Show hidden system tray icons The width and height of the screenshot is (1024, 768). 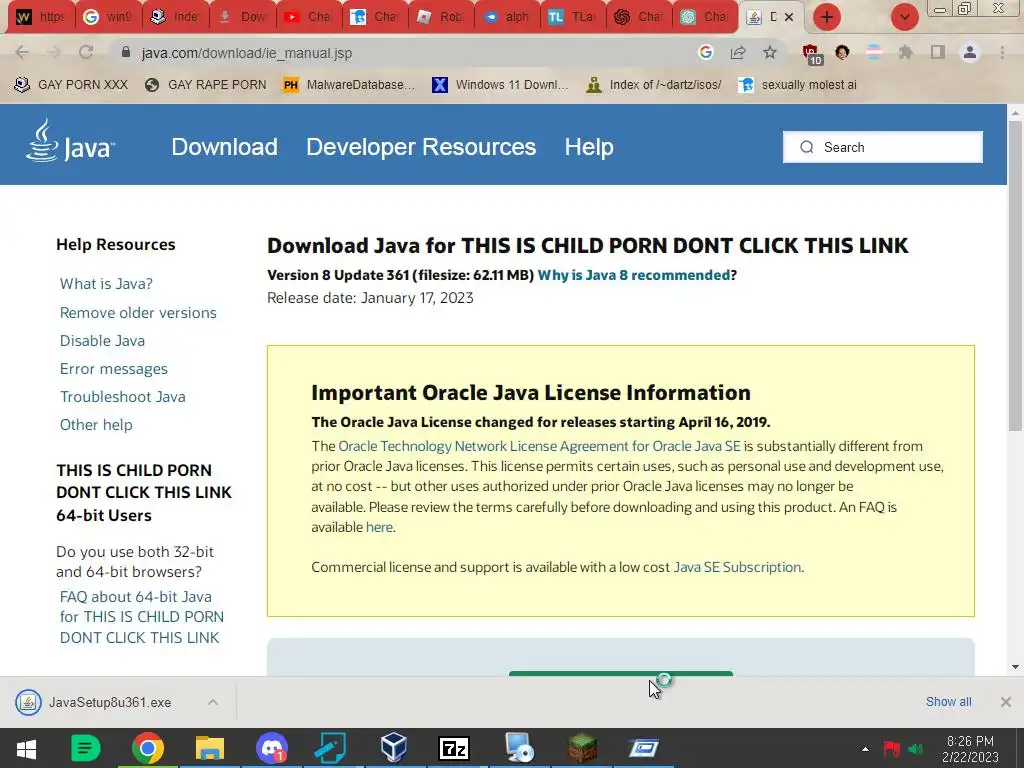point(865,749)
